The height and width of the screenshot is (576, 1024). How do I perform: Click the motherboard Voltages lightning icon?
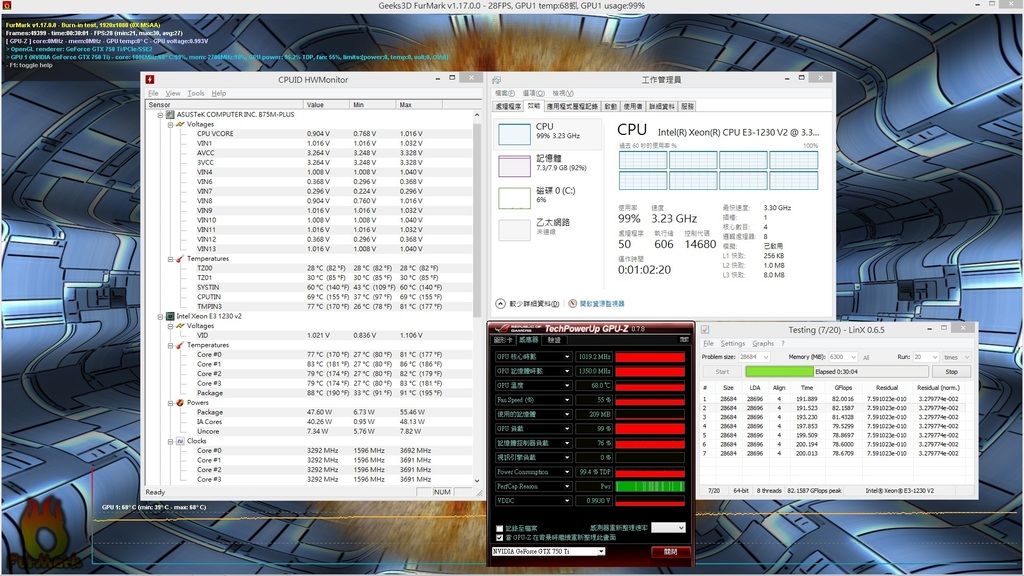(180, 124)
